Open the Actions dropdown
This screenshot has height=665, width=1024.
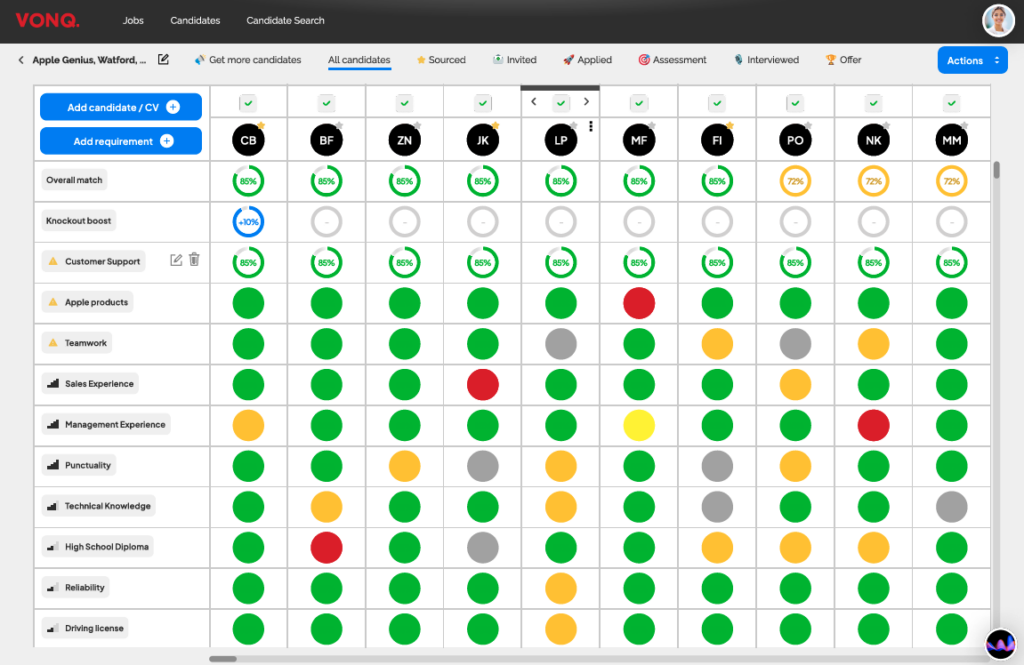pyautogui.click(x=971, y=60)
